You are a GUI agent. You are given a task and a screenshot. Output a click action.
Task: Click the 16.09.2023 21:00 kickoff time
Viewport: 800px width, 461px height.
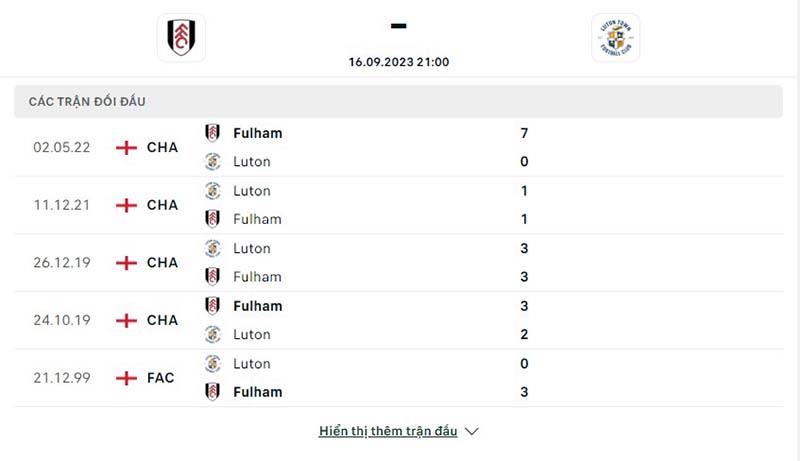pyautogui.click(x=399, y=61)
